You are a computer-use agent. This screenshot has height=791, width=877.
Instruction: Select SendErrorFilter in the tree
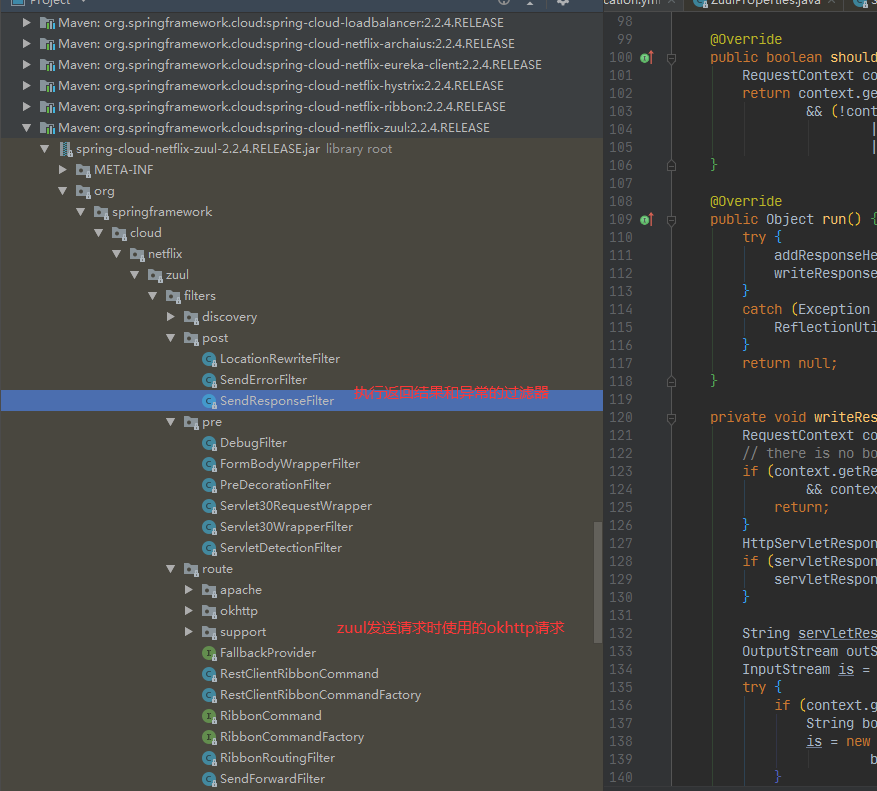pyautogui.click(x=263, y=380)
